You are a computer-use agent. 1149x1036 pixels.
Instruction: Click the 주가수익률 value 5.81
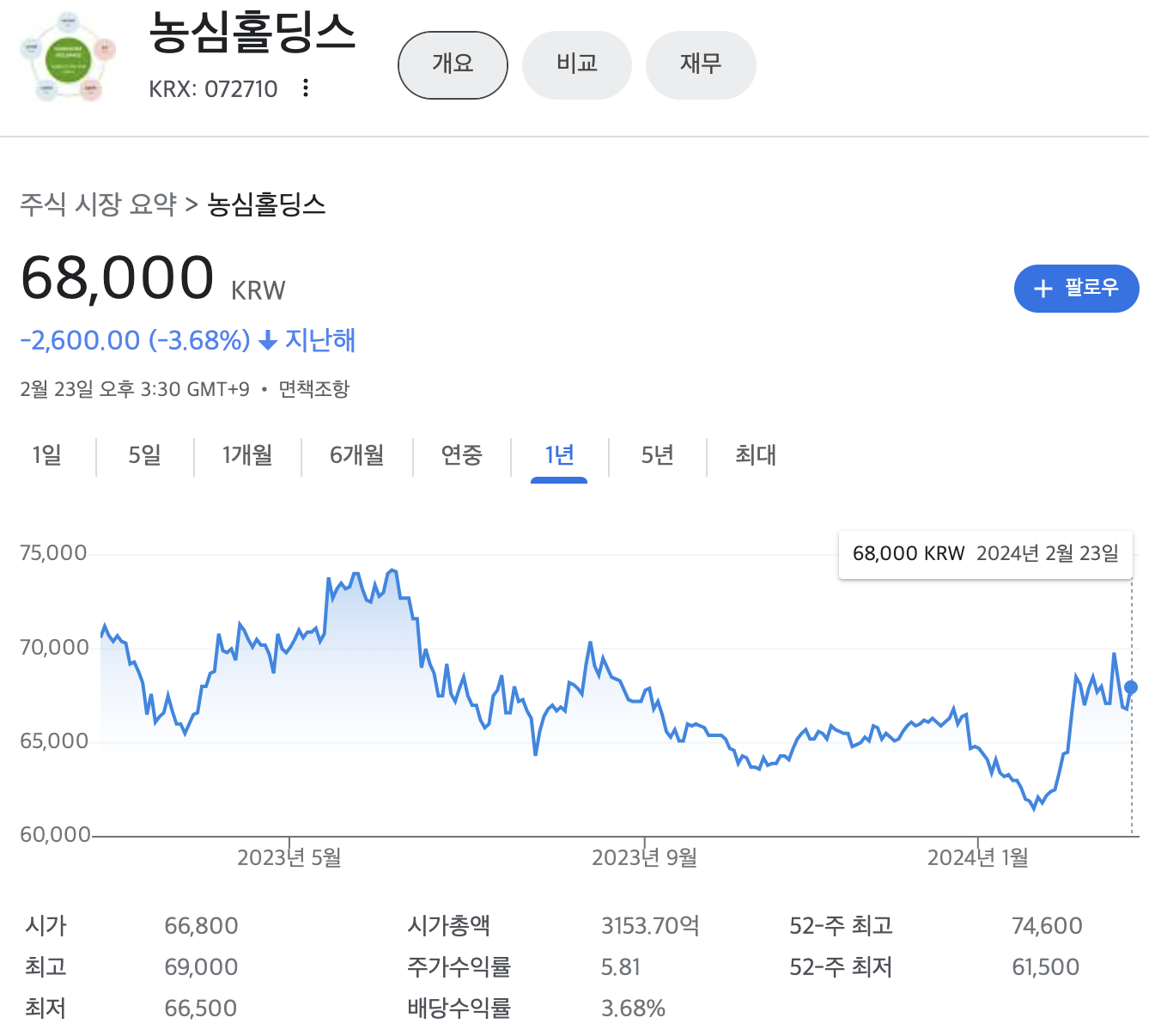(x=621, y=967)
